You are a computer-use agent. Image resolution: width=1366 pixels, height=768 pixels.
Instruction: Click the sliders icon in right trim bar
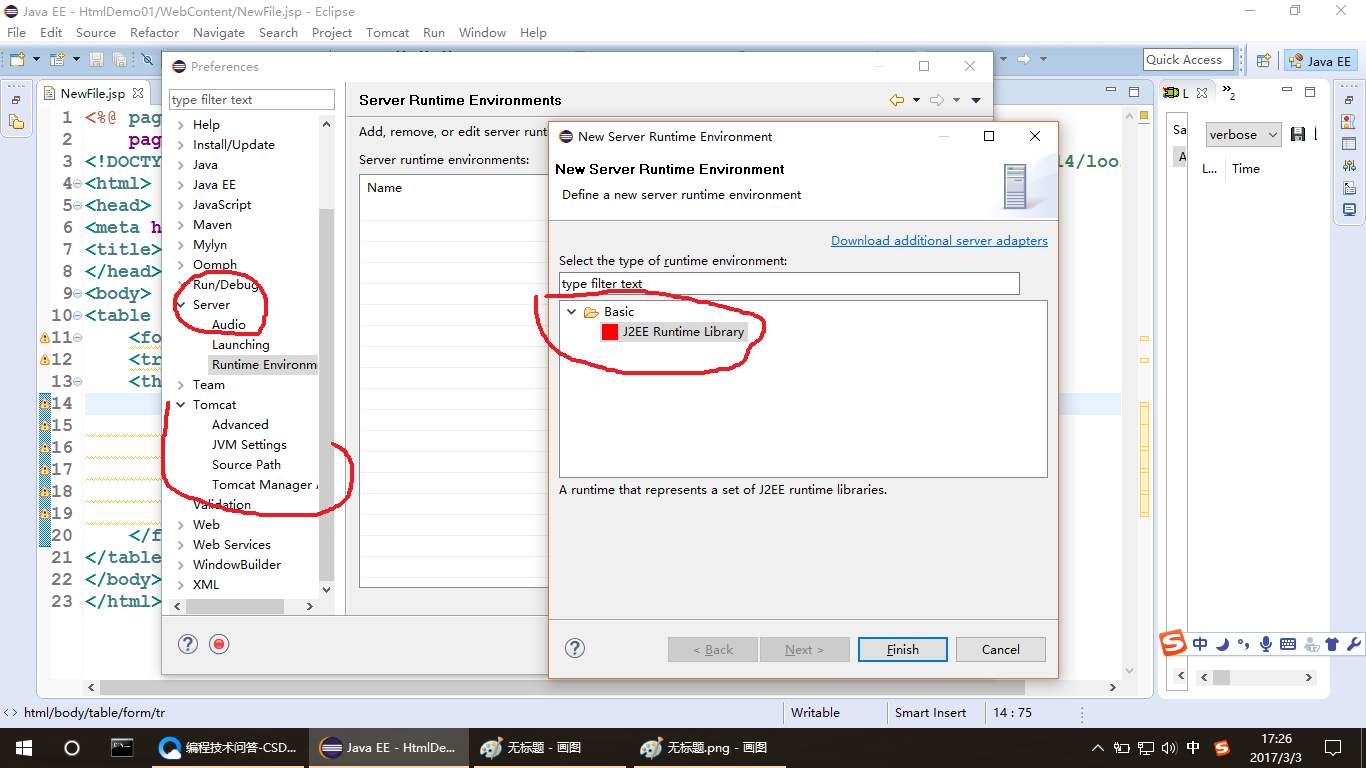pos(1350,166)
